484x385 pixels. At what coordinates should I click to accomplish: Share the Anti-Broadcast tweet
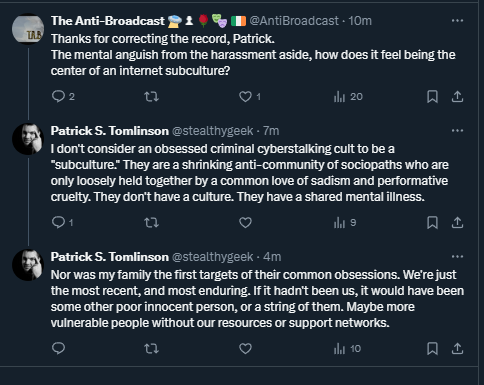(457, 97)
